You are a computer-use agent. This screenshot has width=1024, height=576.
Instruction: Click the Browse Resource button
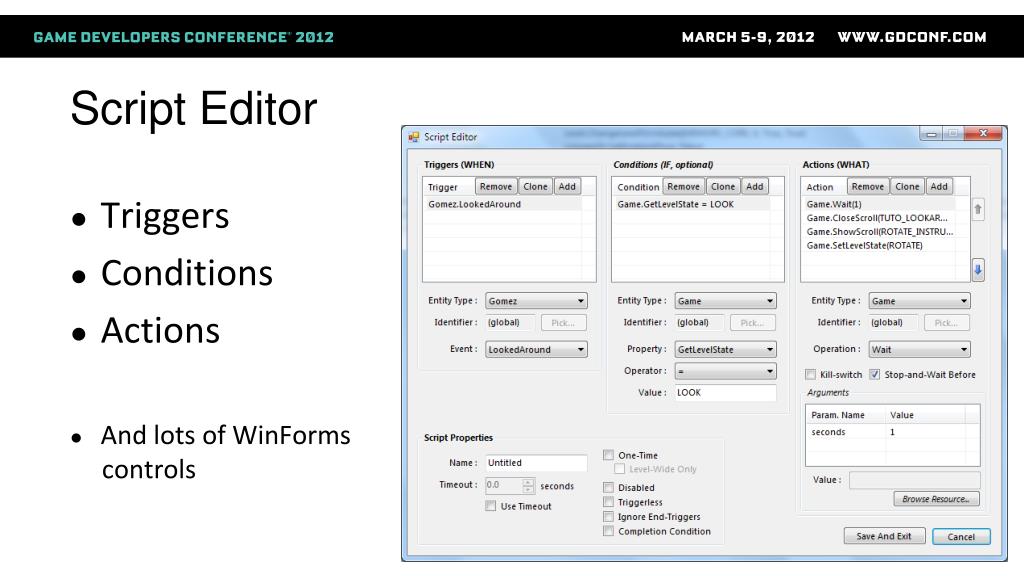point(936,499)
